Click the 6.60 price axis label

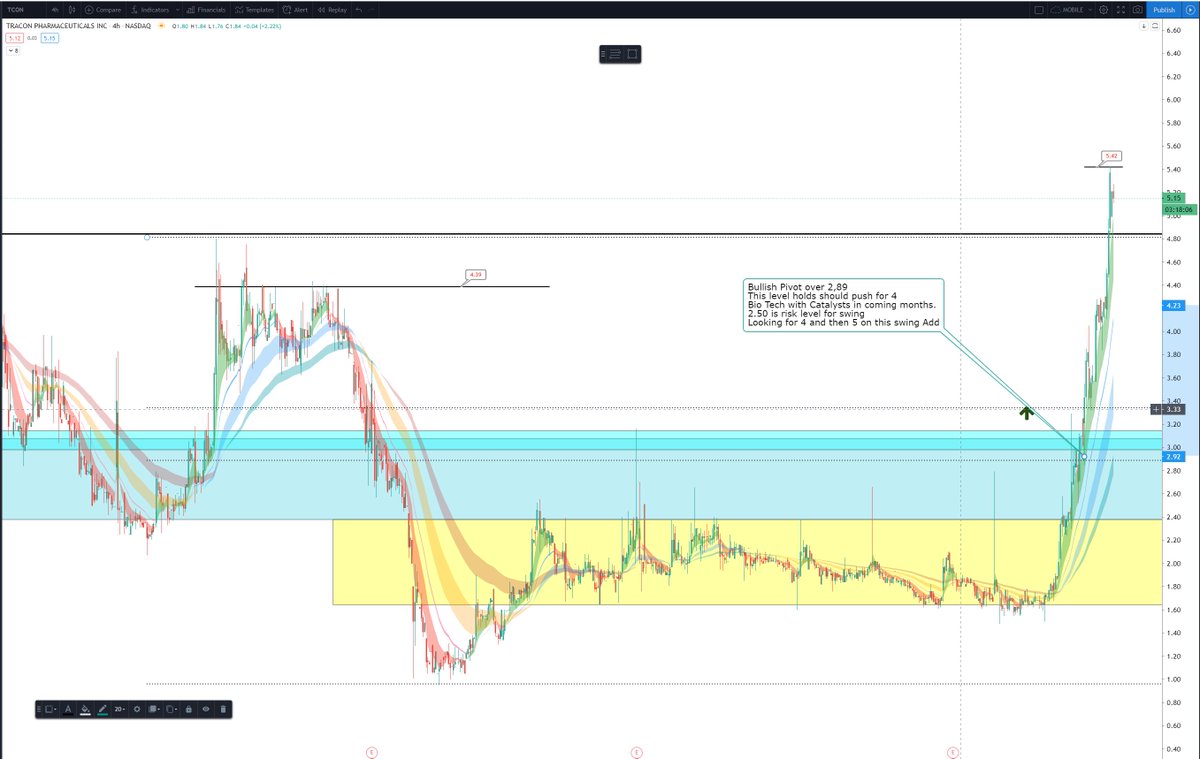tap(1174, 30)
